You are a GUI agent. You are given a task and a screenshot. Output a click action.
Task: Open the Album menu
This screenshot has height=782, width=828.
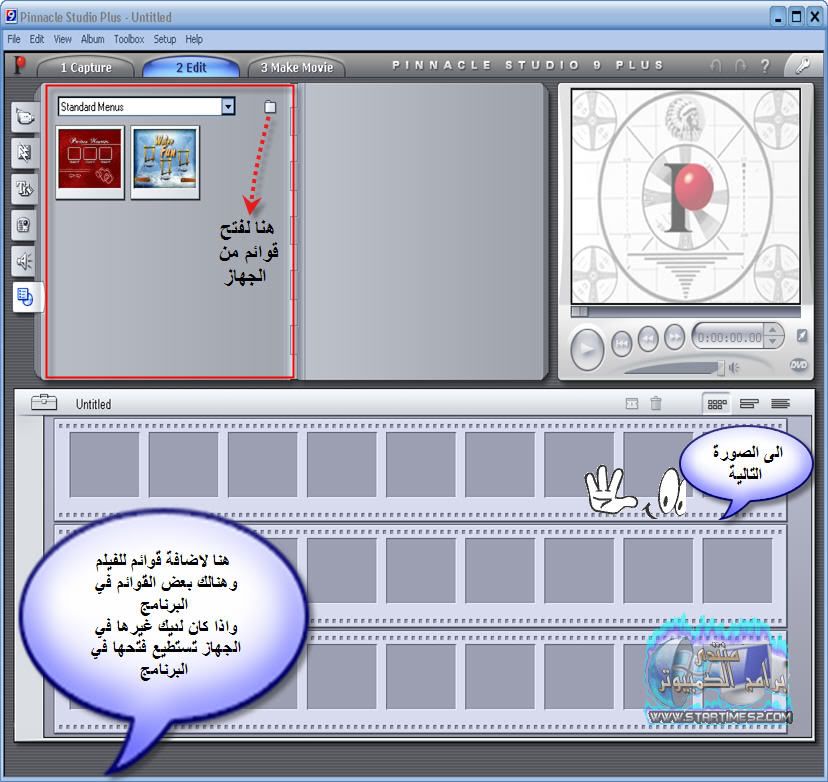[92, 39]
